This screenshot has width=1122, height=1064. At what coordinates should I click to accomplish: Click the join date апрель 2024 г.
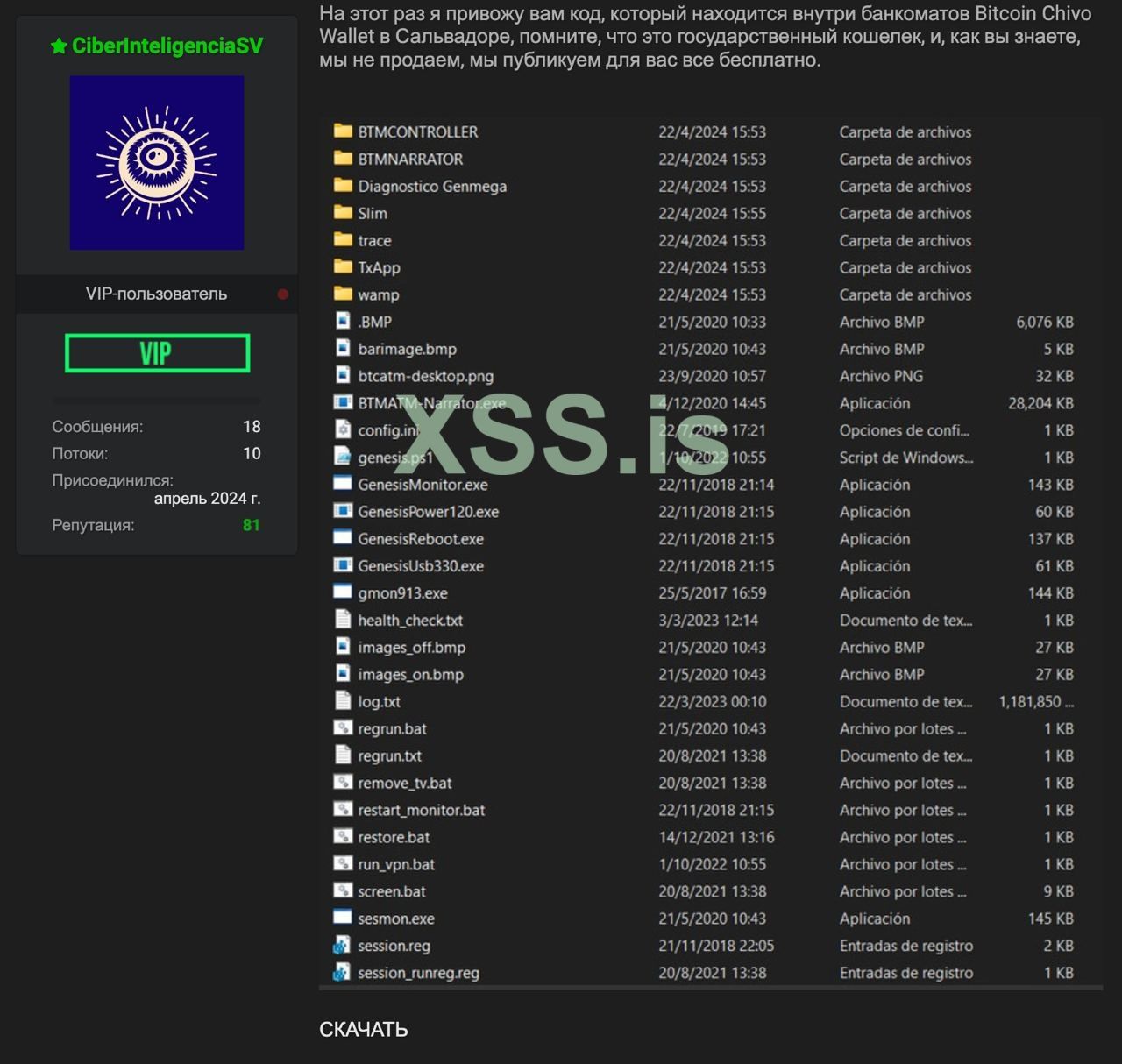coord(208,499)
